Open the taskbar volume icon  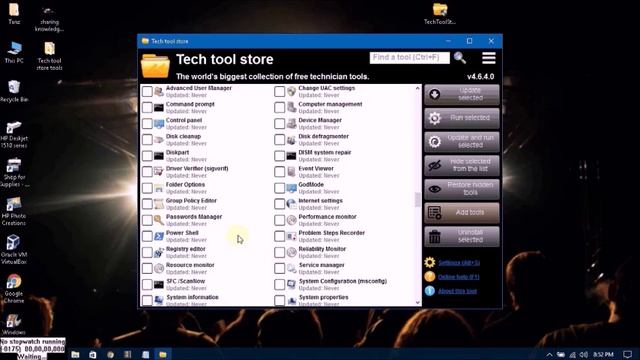(x=584, y=354)
